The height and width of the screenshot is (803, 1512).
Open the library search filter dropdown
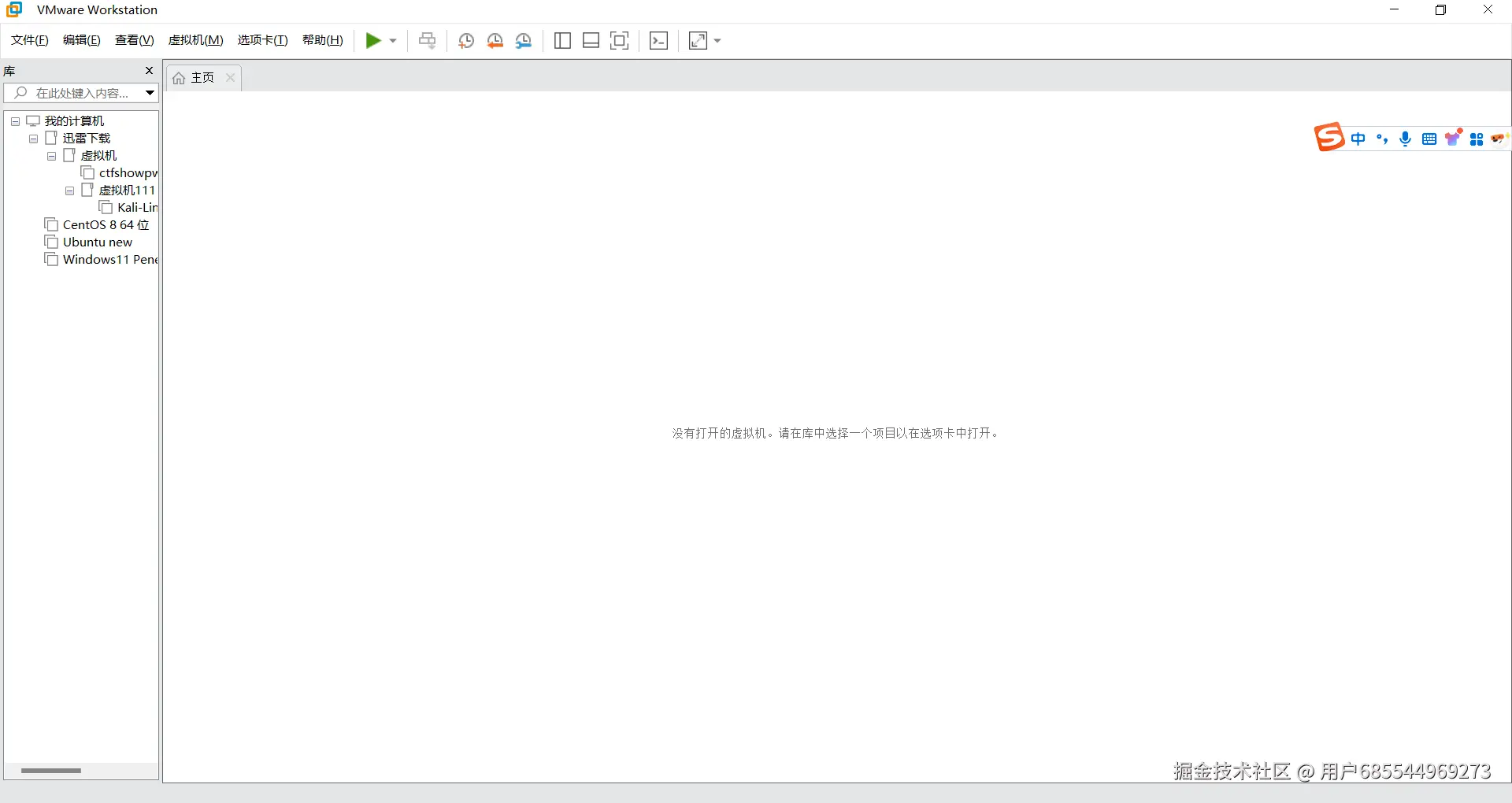click(150, 93)
